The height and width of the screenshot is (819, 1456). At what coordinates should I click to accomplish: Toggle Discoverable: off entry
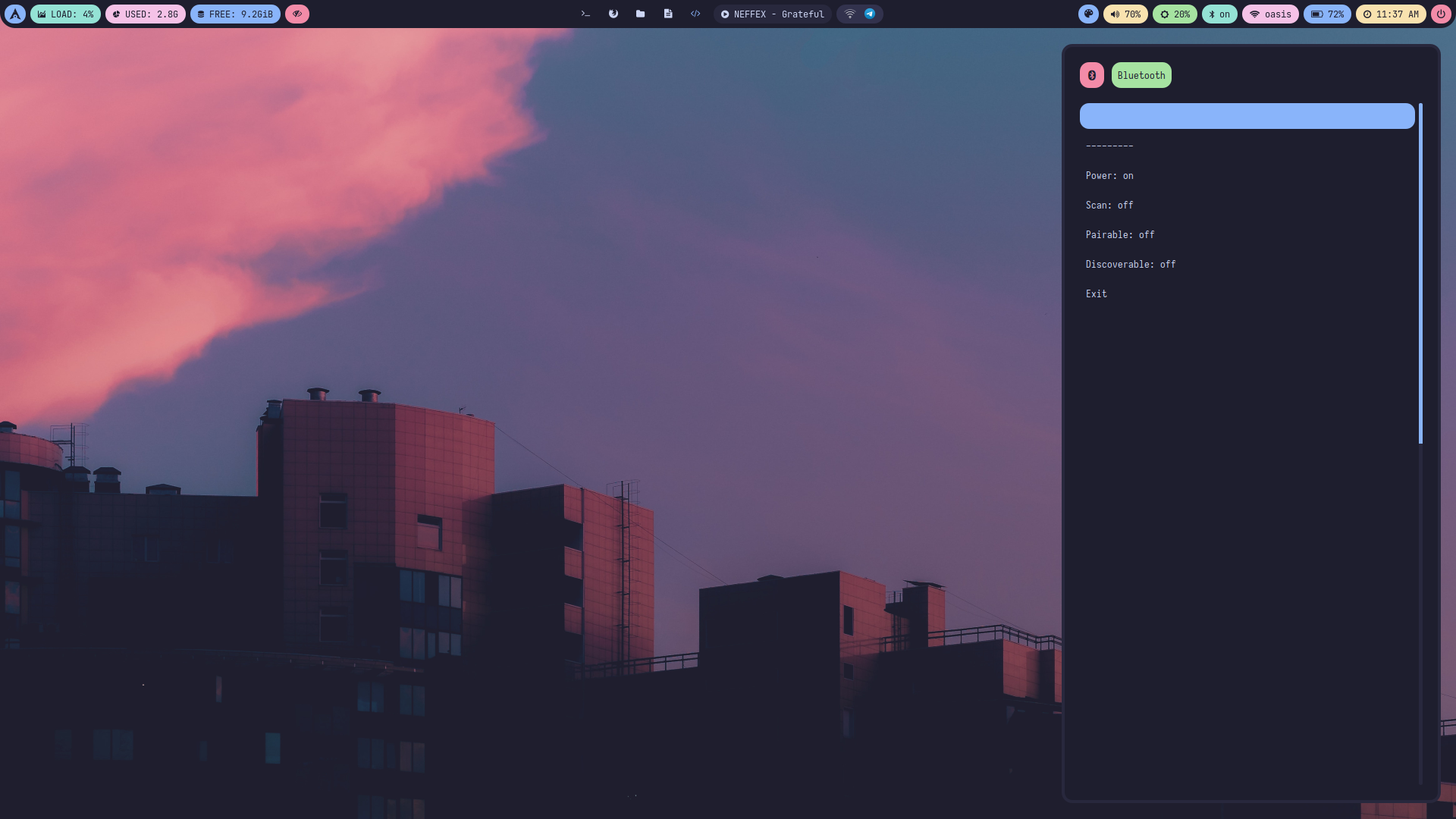tap(1131, 264)
